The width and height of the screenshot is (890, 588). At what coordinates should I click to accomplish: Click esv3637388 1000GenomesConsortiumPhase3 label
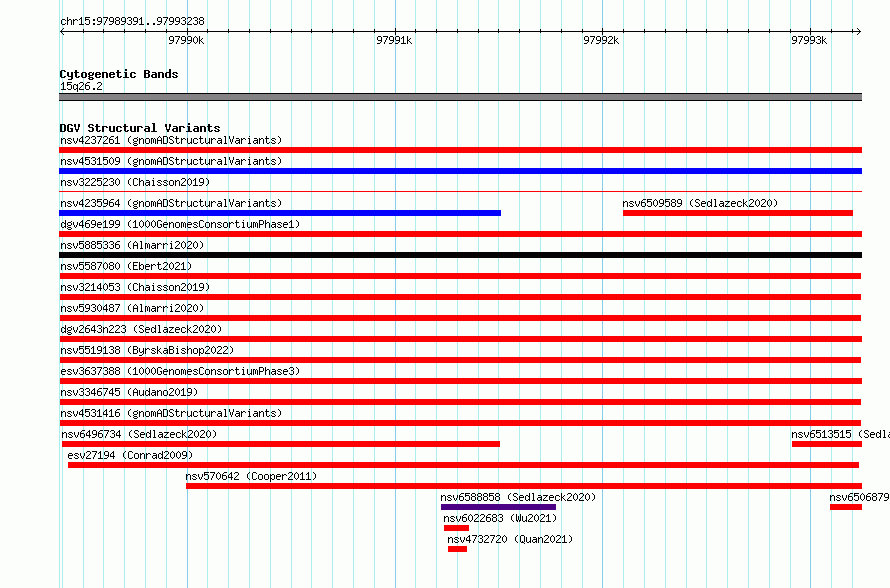click(x=180, y=371)
